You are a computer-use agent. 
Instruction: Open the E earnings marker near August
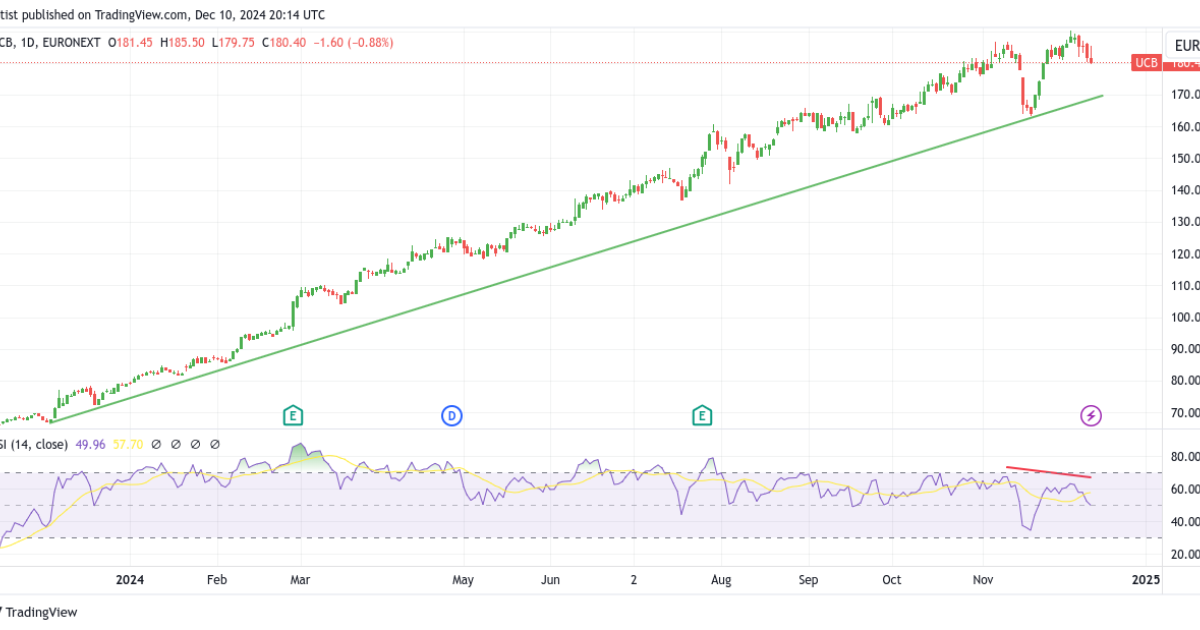pyautogui.click(x=701, y=416)
